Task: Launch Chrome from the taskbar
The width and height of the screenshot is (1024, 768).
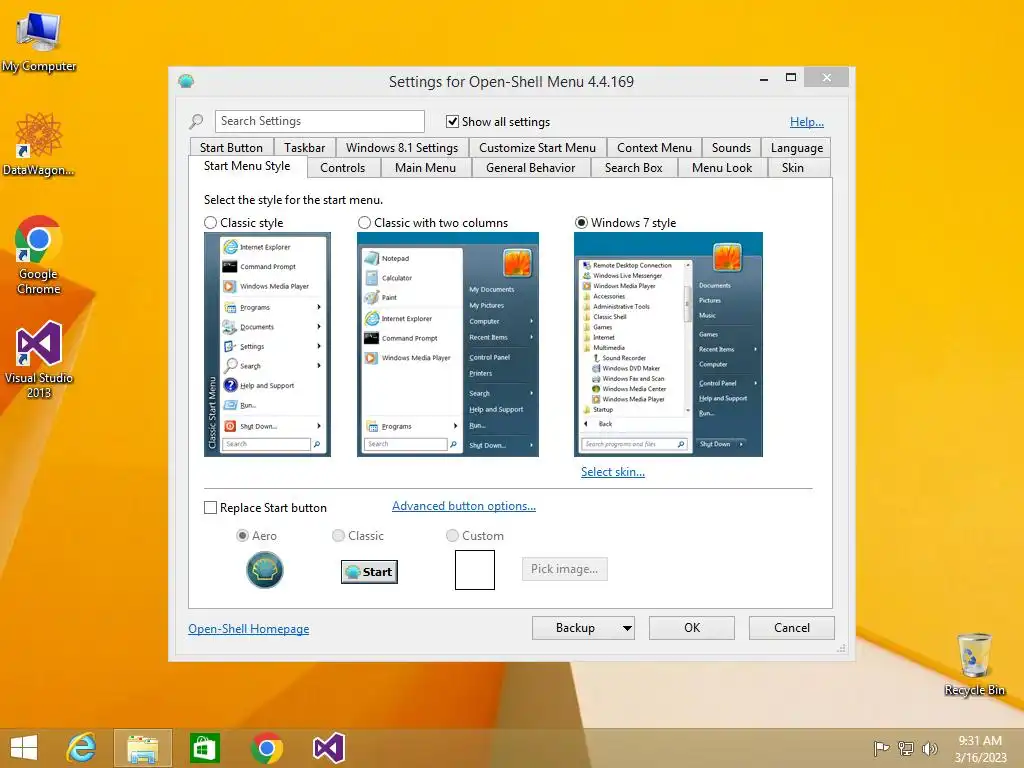Action: point(266,748)
